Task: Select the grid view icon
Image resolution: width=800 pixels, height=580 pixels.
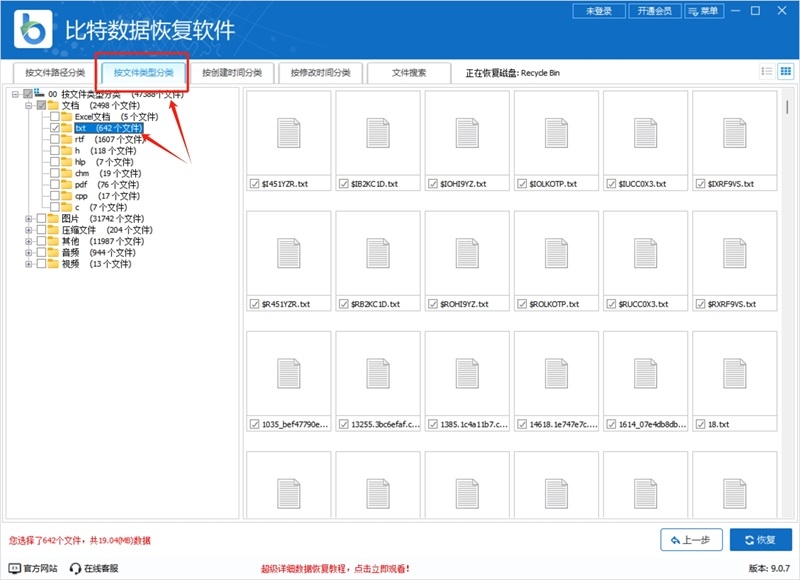Action: (786, 72)
